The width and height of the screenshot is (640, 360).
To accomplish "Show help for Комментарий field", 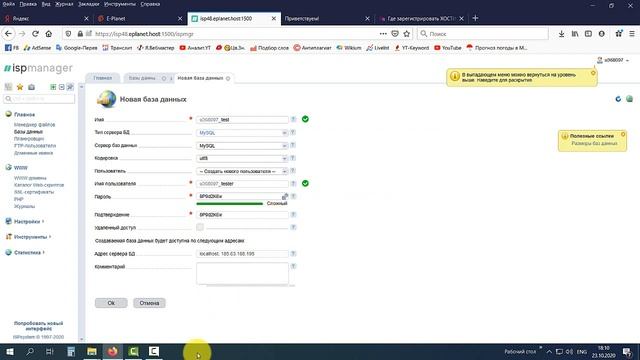I will click(x=293, y=266).
